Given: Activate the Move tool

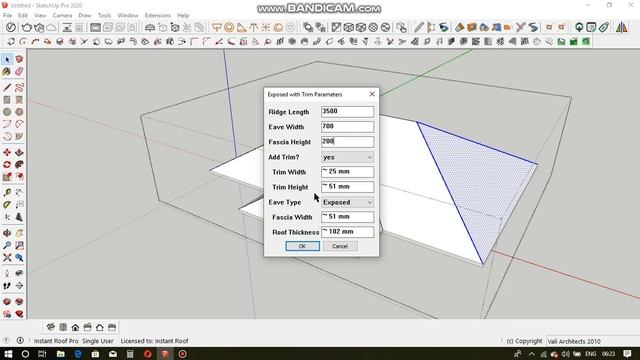Looking at the screenshot, I should (7, 152).
